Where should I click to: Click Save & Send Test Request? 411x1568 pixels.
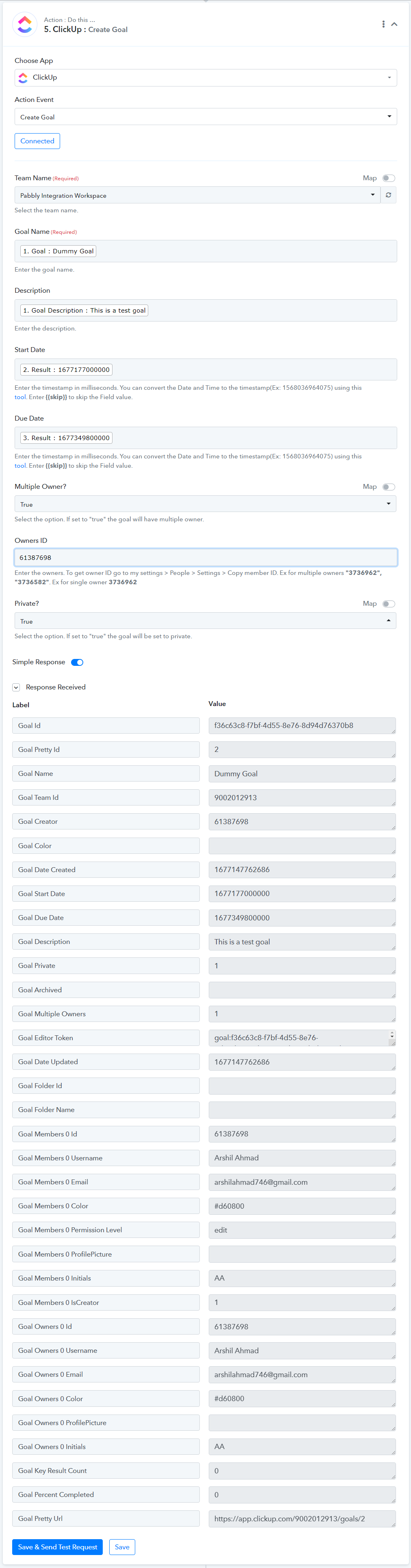point(57,1547)
